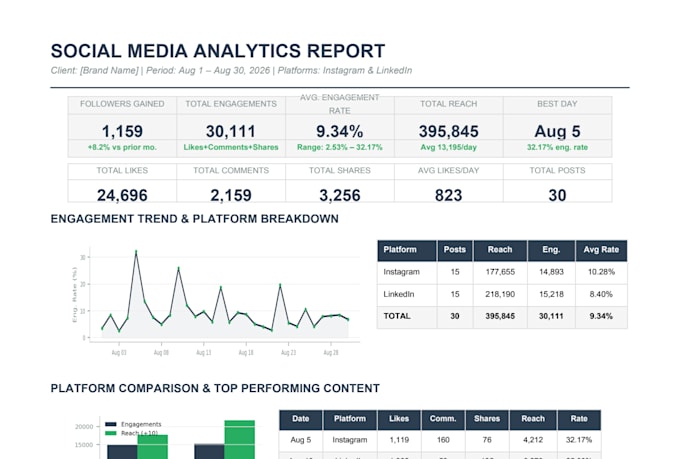Select the +8.2% vs prior mo. note
This screenshot has height=459, width=680.
(122, 147)
